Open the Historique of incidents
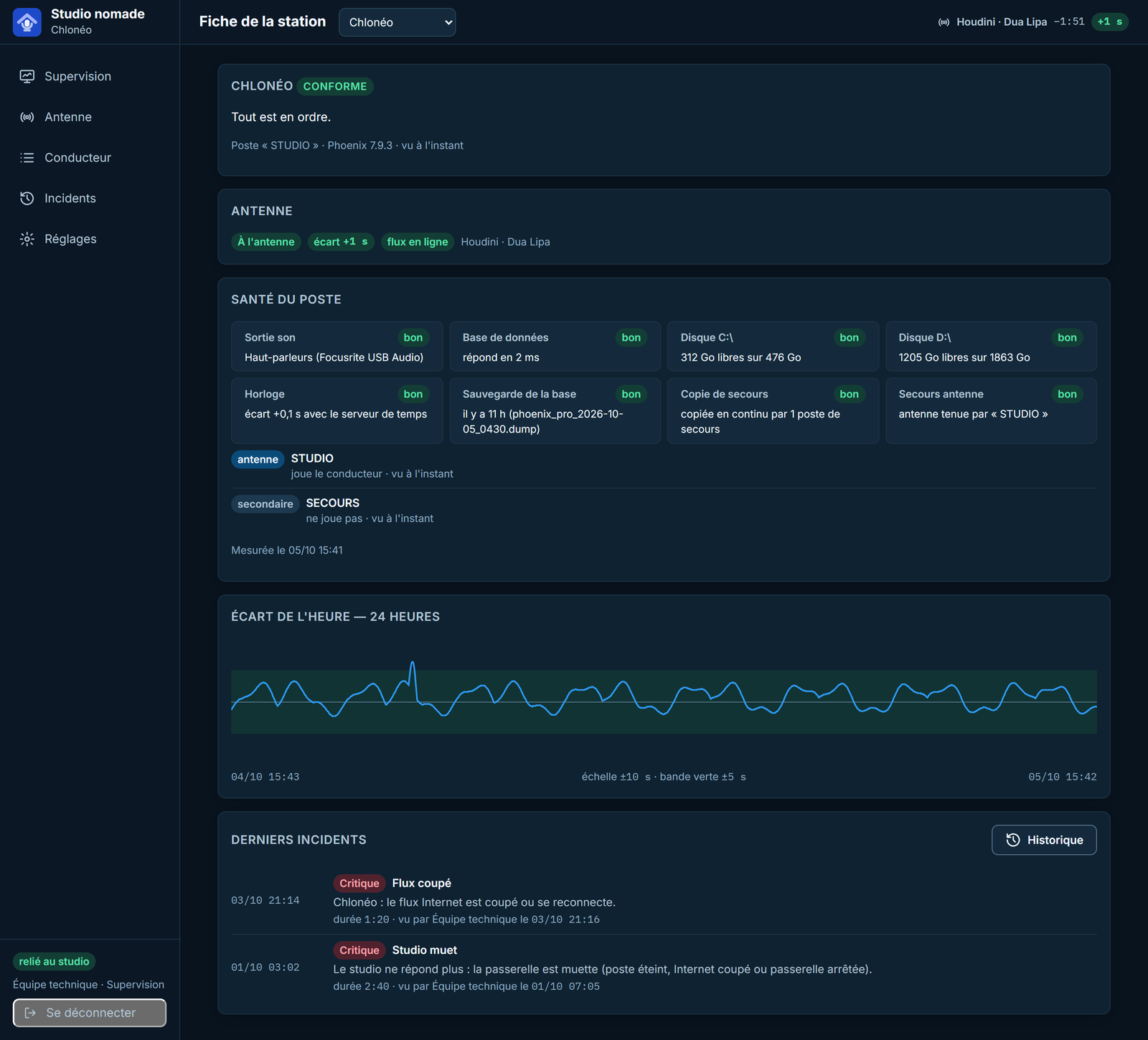1148x1040 pixels. coord(1044,840)
